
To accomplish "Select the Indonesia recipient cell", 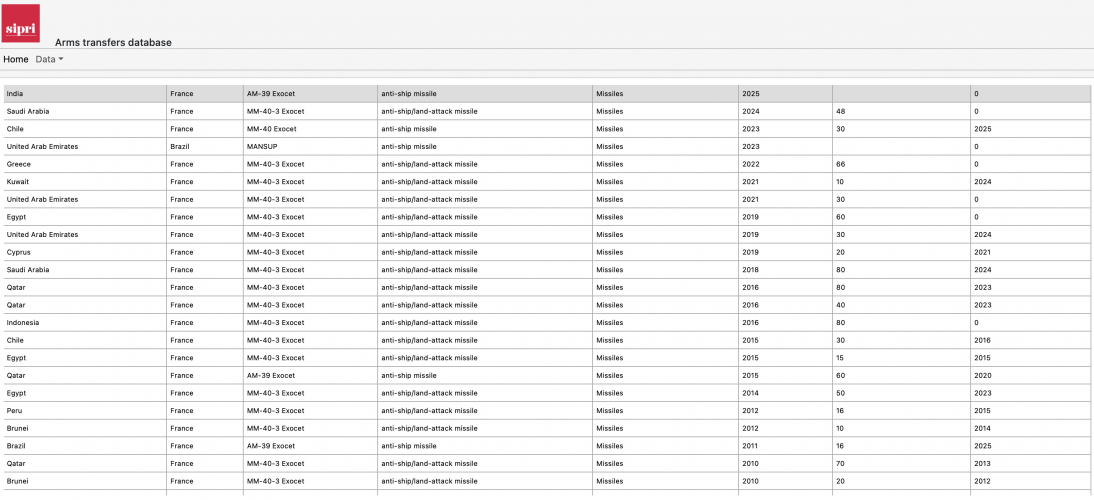I will 85,323.
